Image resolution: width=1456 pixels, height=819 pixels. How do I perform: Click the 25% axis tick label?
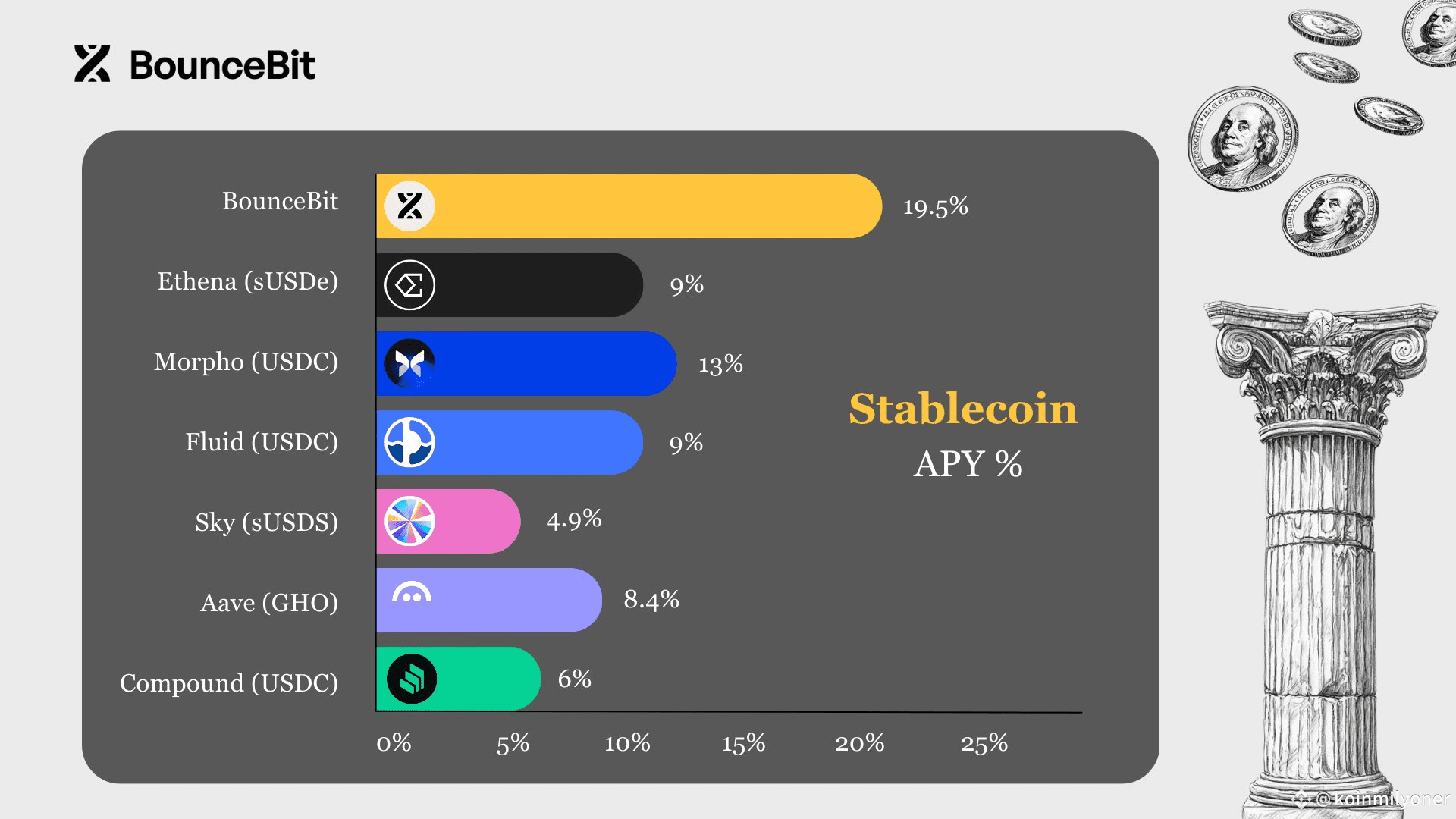coord(984,743)
